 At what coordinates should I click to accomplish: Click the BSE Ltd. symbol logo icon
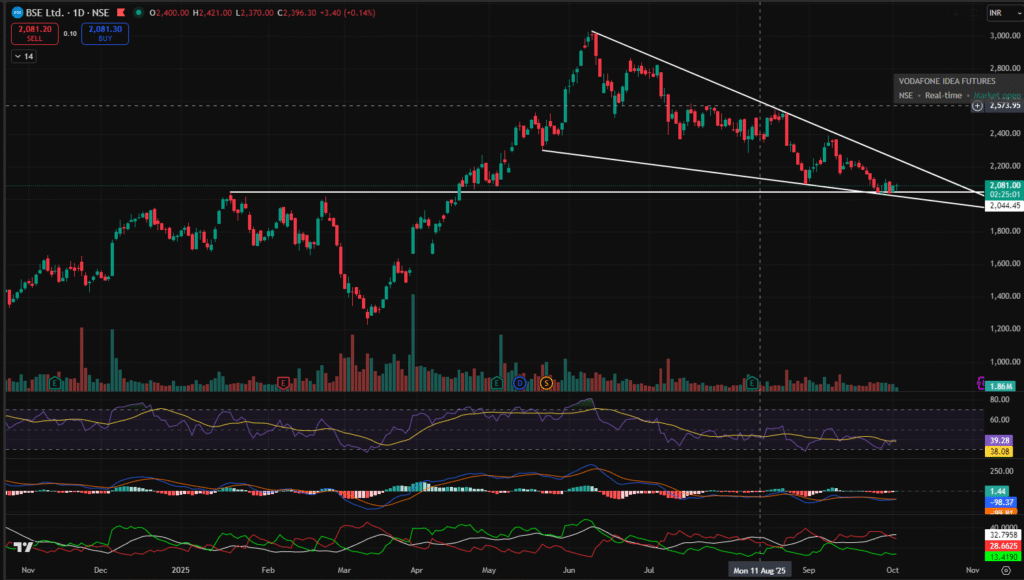(x=19, y=12)
